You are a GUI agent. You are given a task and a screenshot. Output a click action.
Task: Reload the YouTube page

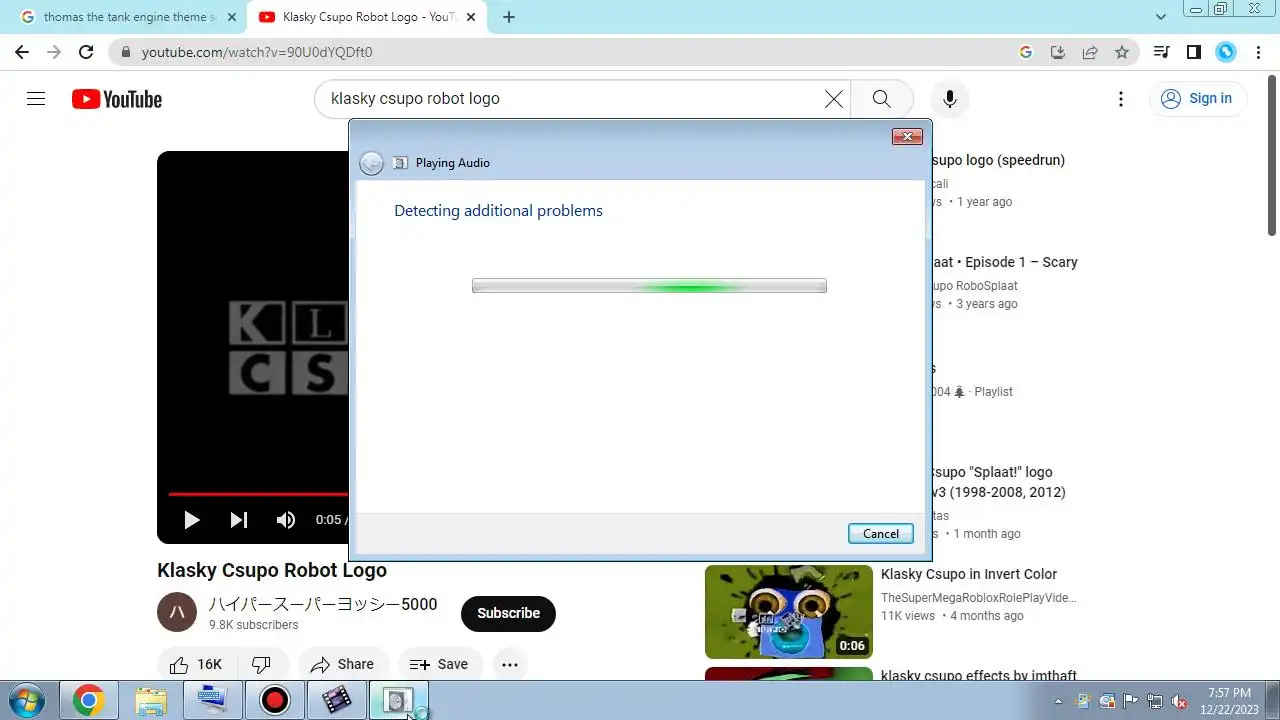coord(86,52)
